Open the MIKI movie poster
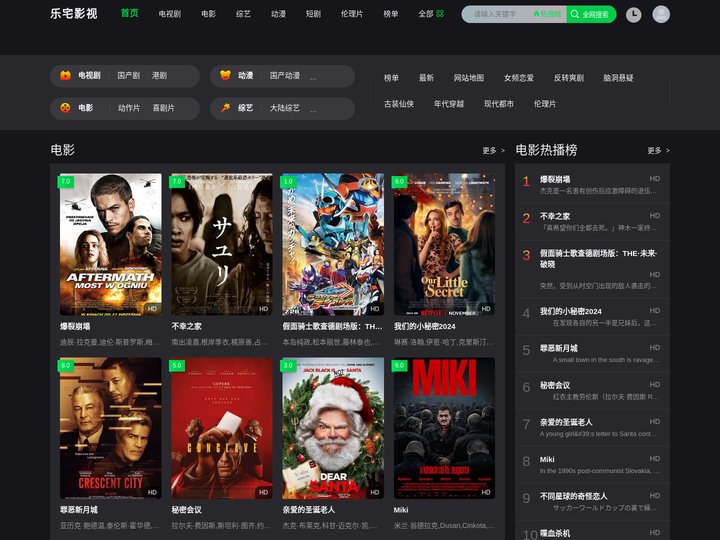The image size is (720, 540). point(444,428)
